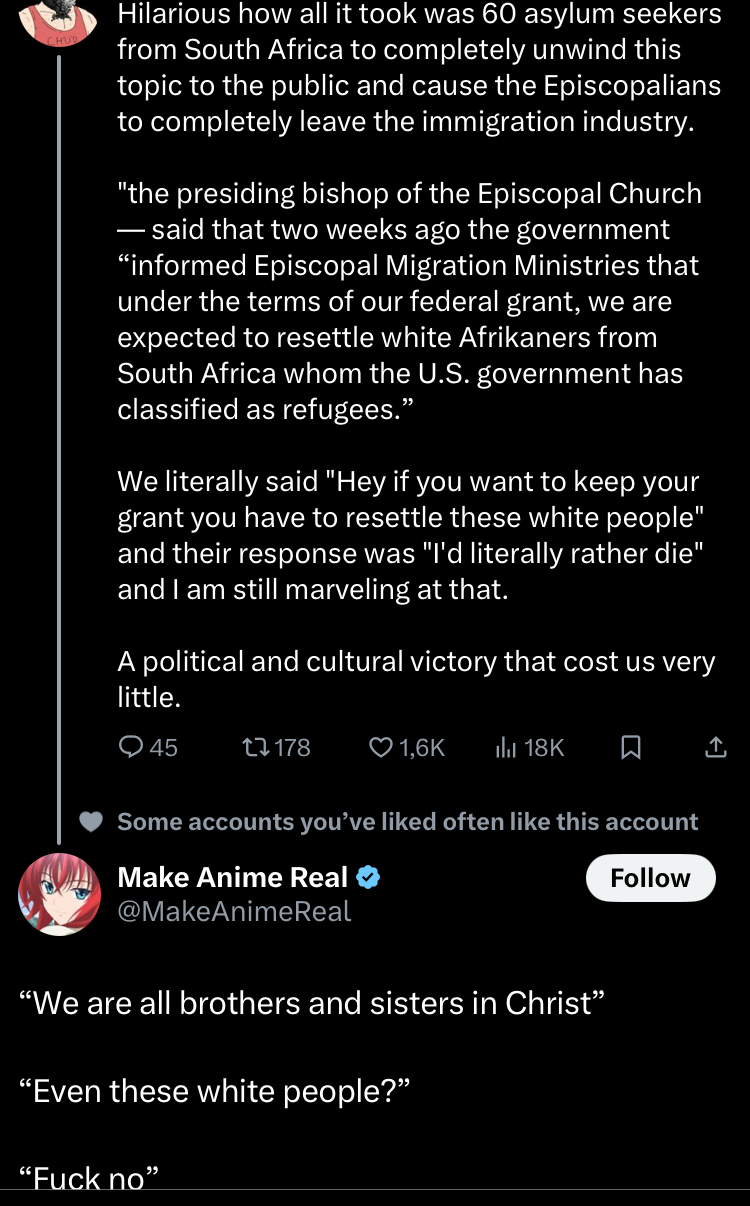The image size is (750, 1206).
Task: Tap the 178 reposts count
Action: click(x=292, y=747)
